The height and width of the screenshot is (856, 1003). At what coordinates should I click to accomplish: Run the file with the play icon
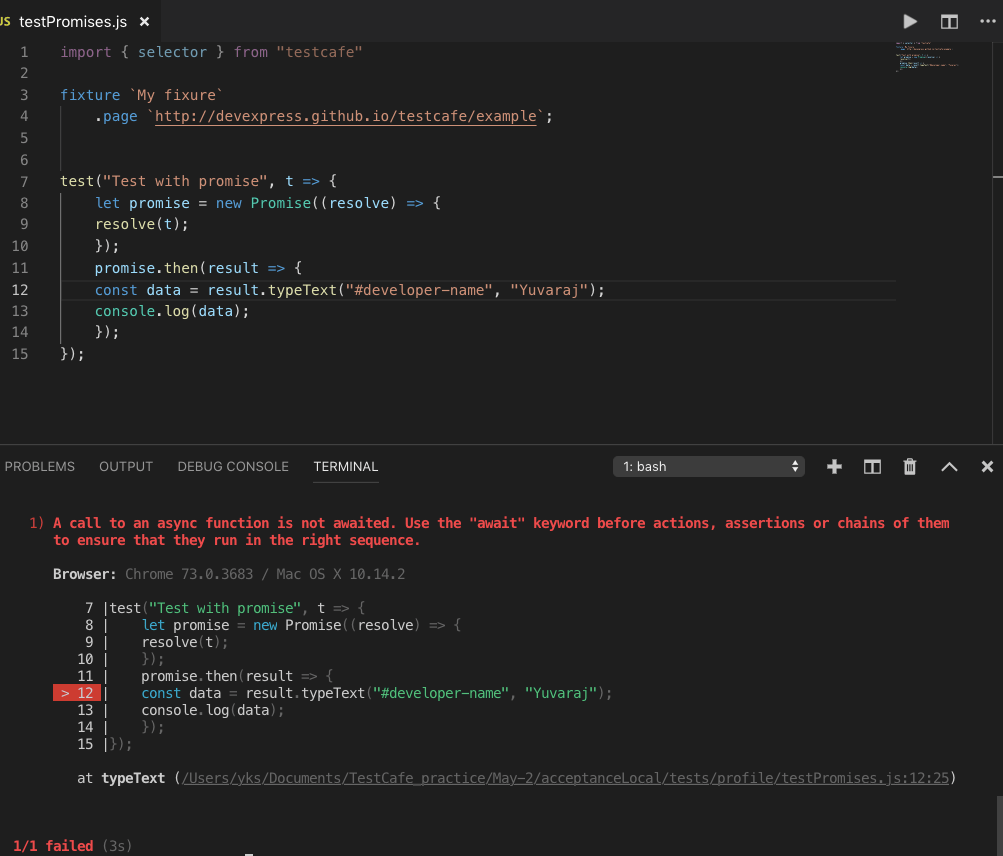910,22
